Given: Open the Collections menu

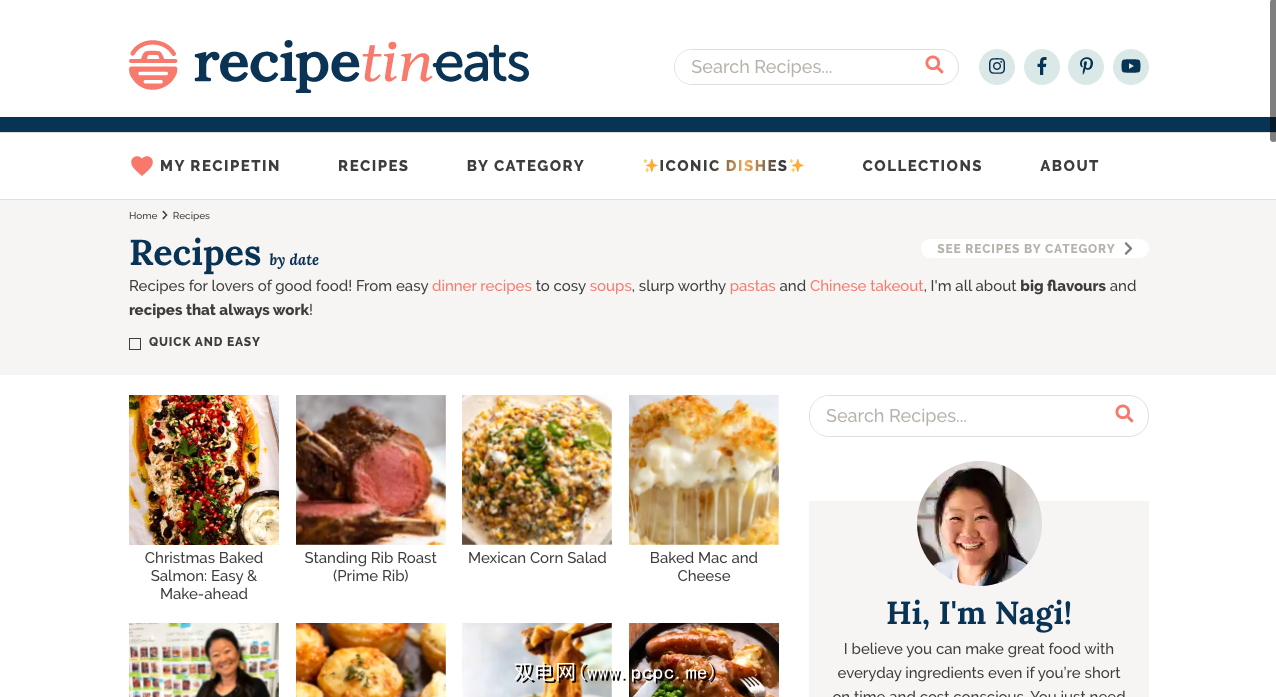Looking at the screenshot, I should click(922, 166).
